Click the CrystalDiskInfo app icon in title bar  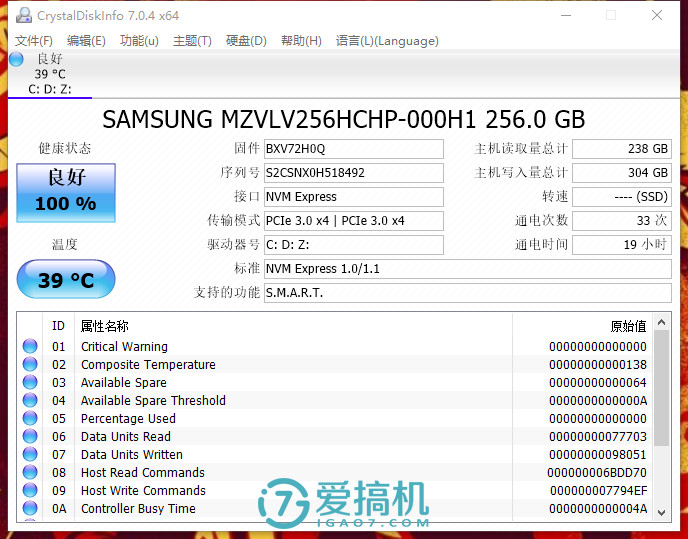pyautogui.click(x=24, y=15)
